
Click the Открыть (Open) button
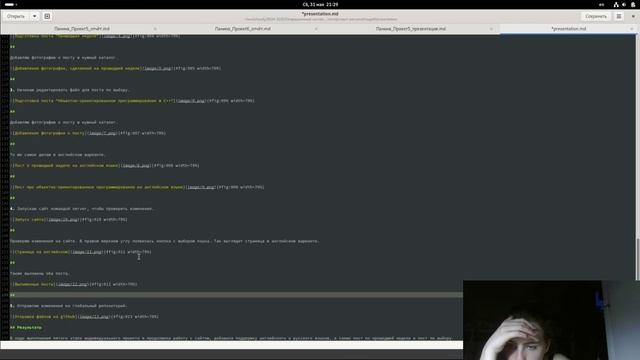click(16, 16)
